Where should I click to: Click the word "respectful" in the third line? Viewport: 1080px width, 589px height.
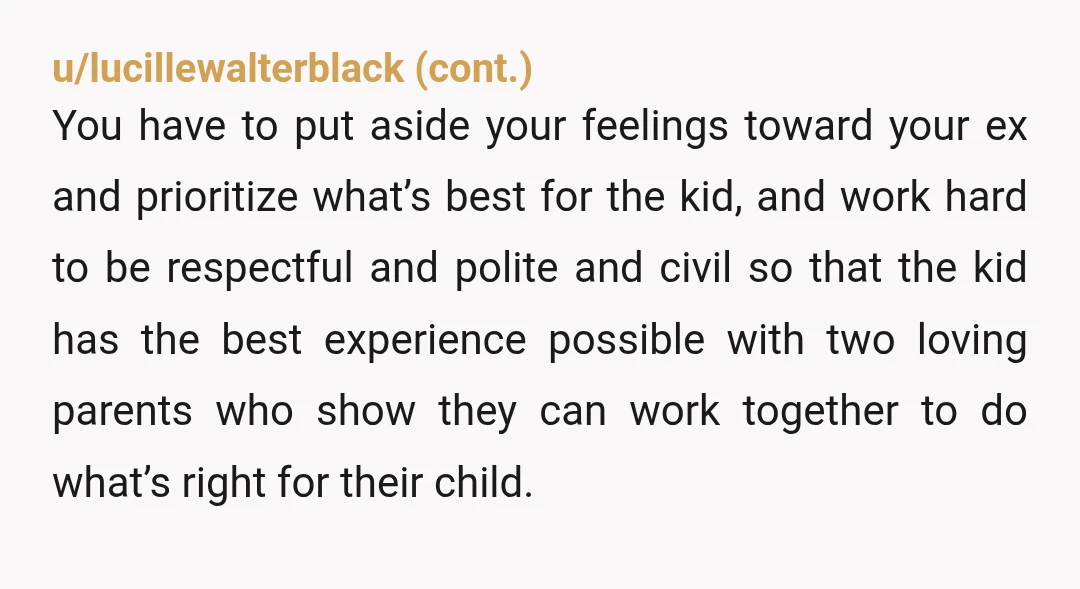point(259,269)
